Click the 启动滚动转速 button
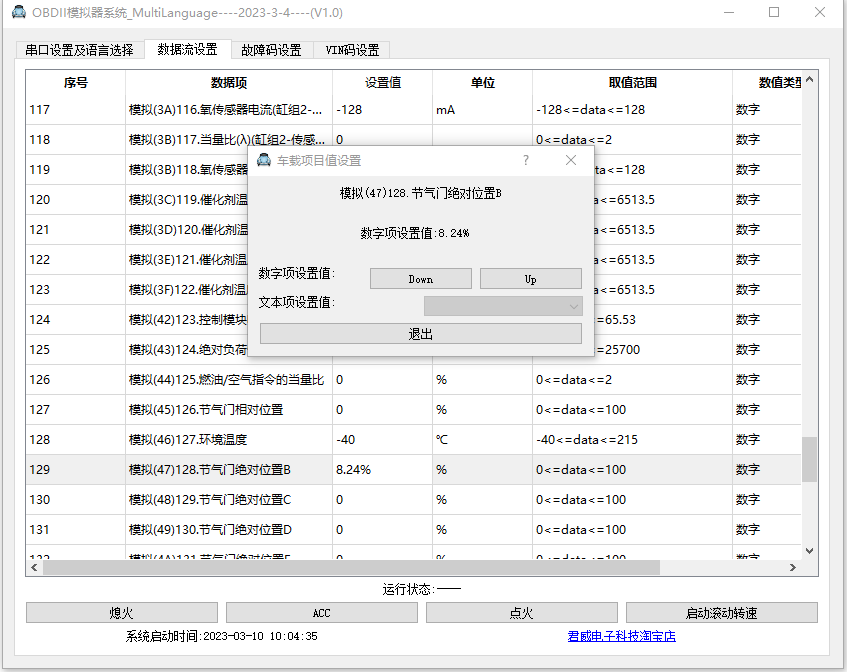 (x=725, y=612)
